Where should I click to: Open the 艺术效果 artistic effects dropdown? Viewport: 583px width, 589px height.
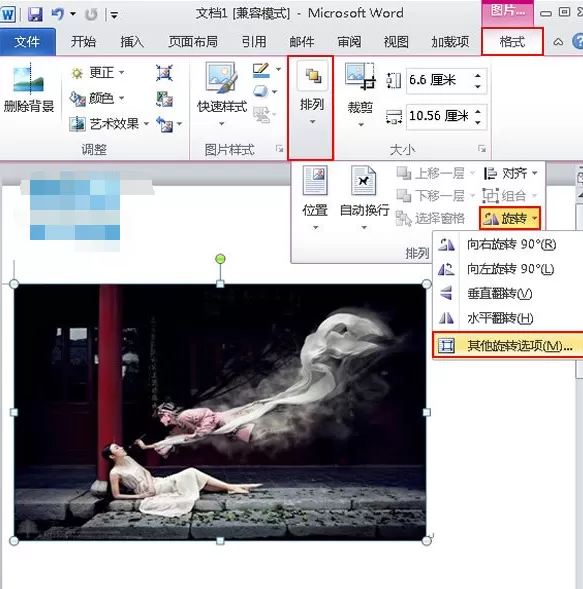(x=109, y=124)
